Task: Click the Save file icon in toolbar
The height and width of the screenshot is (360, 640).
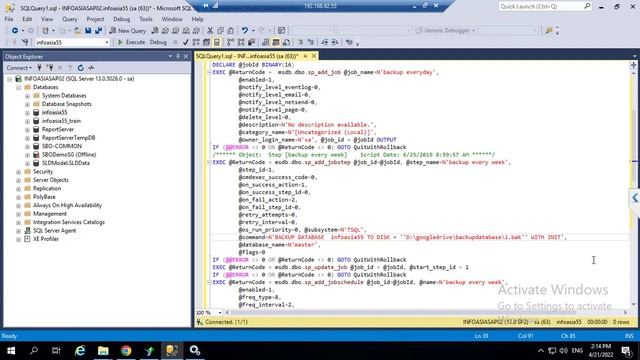Action: point(88,31)
